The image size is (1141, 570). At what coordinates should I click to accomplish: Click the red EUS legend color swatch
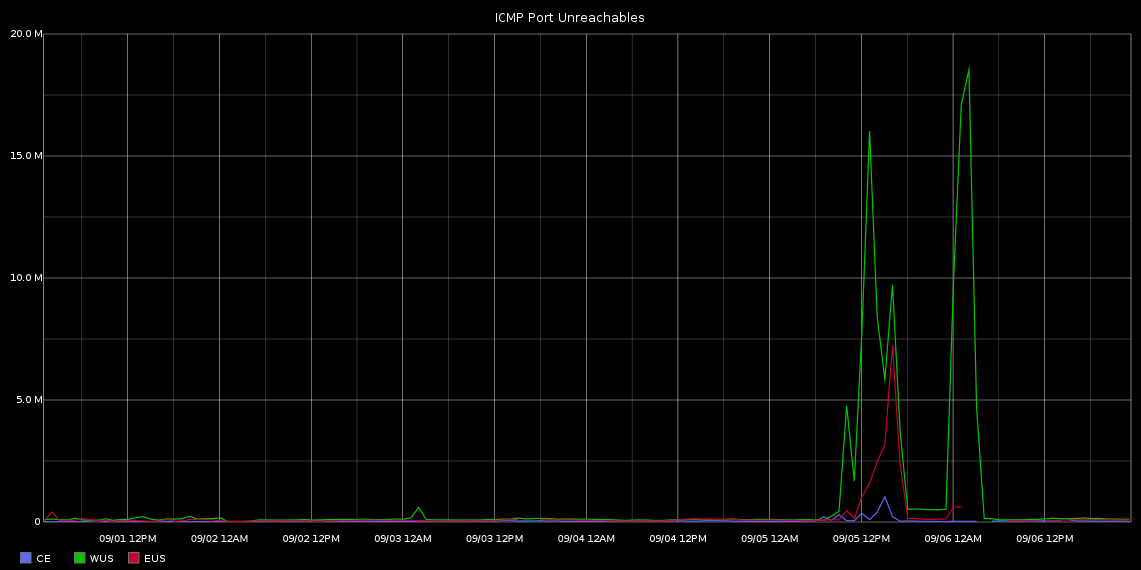(134, 558)
